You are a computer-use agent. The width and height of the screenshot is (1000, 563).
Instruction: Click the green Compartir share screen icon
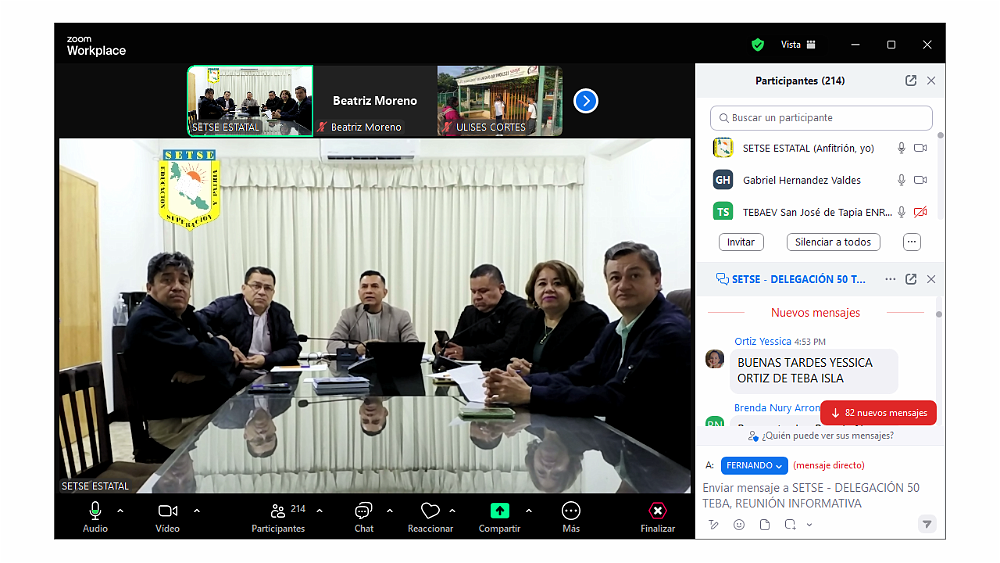(x=499, y=511)
